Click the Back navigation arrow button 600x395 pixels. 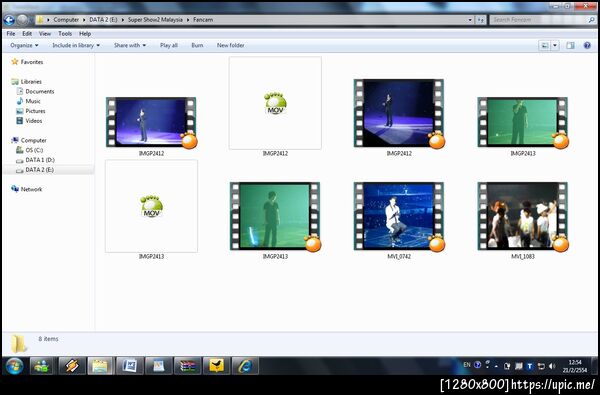point(9,20)
